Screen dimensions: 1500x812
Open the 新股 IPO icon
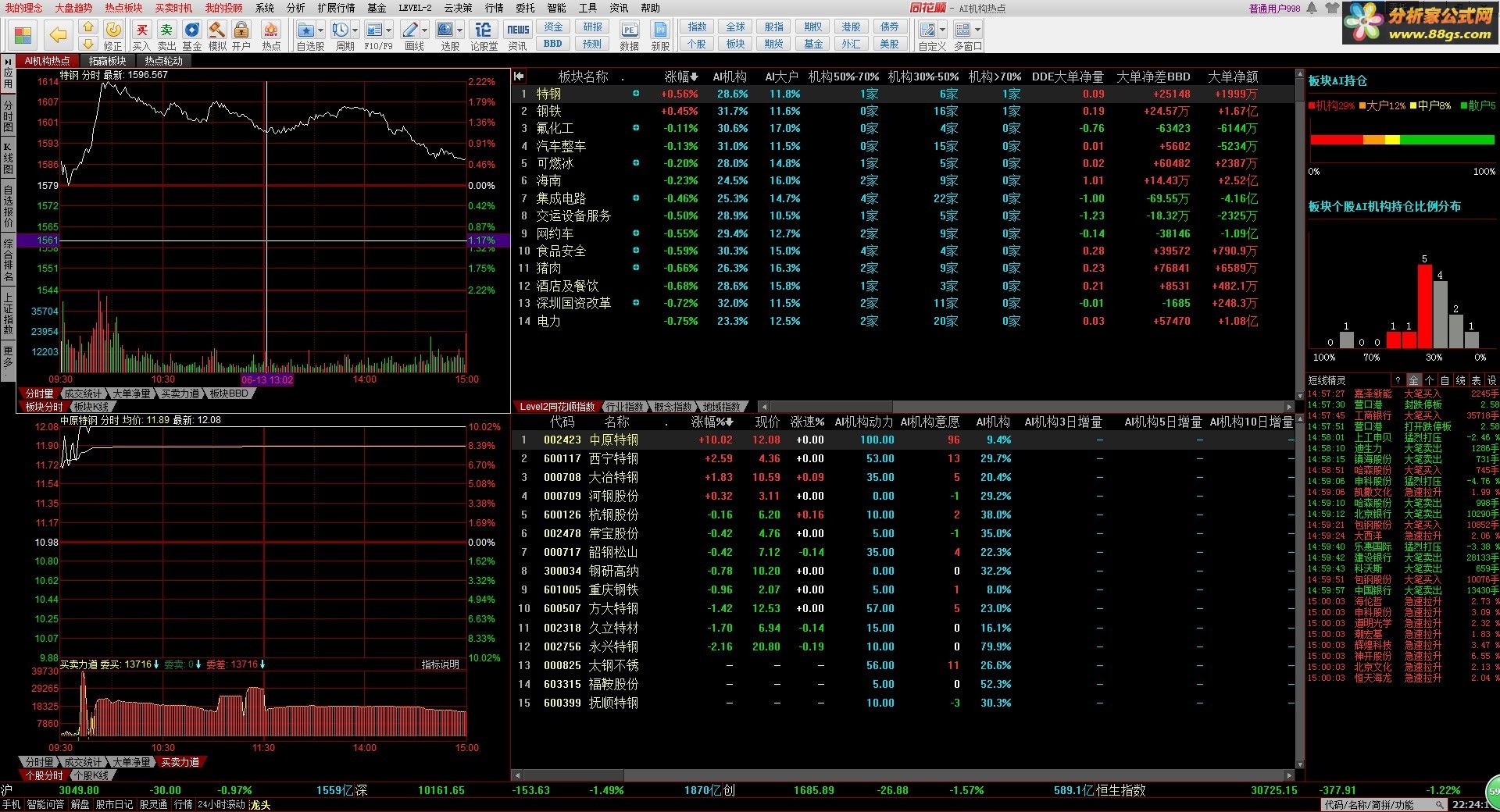point(660,30)
